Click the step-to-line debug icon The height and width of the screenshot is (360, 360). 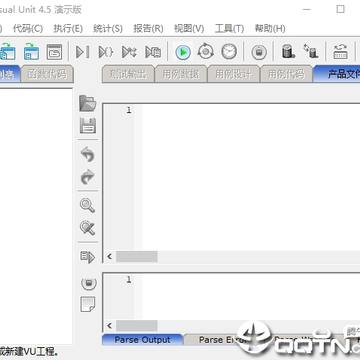[x=82, y=52]
